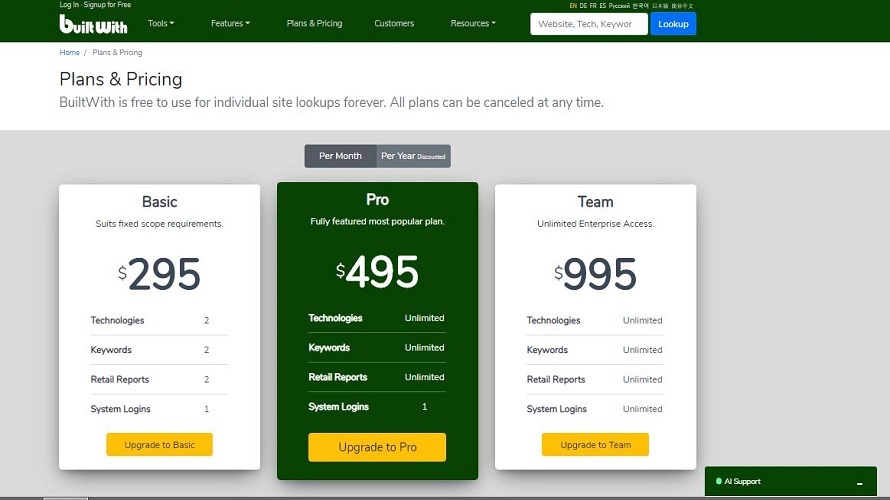The height and width of the screenshot is (500, 890).
Task: Click Retail Reports row in Basic plan
Action: point(159,379)
